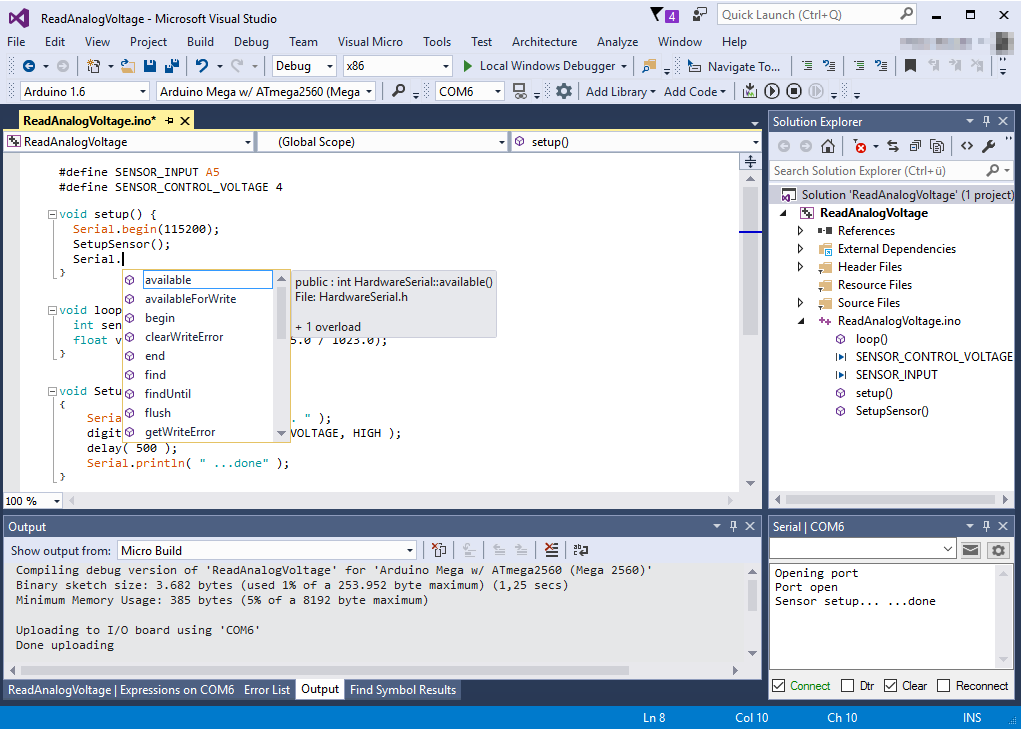Collapse the ReadAnalogVoltage.ino node
1022x729 pixels.
(x=801, y=321)
